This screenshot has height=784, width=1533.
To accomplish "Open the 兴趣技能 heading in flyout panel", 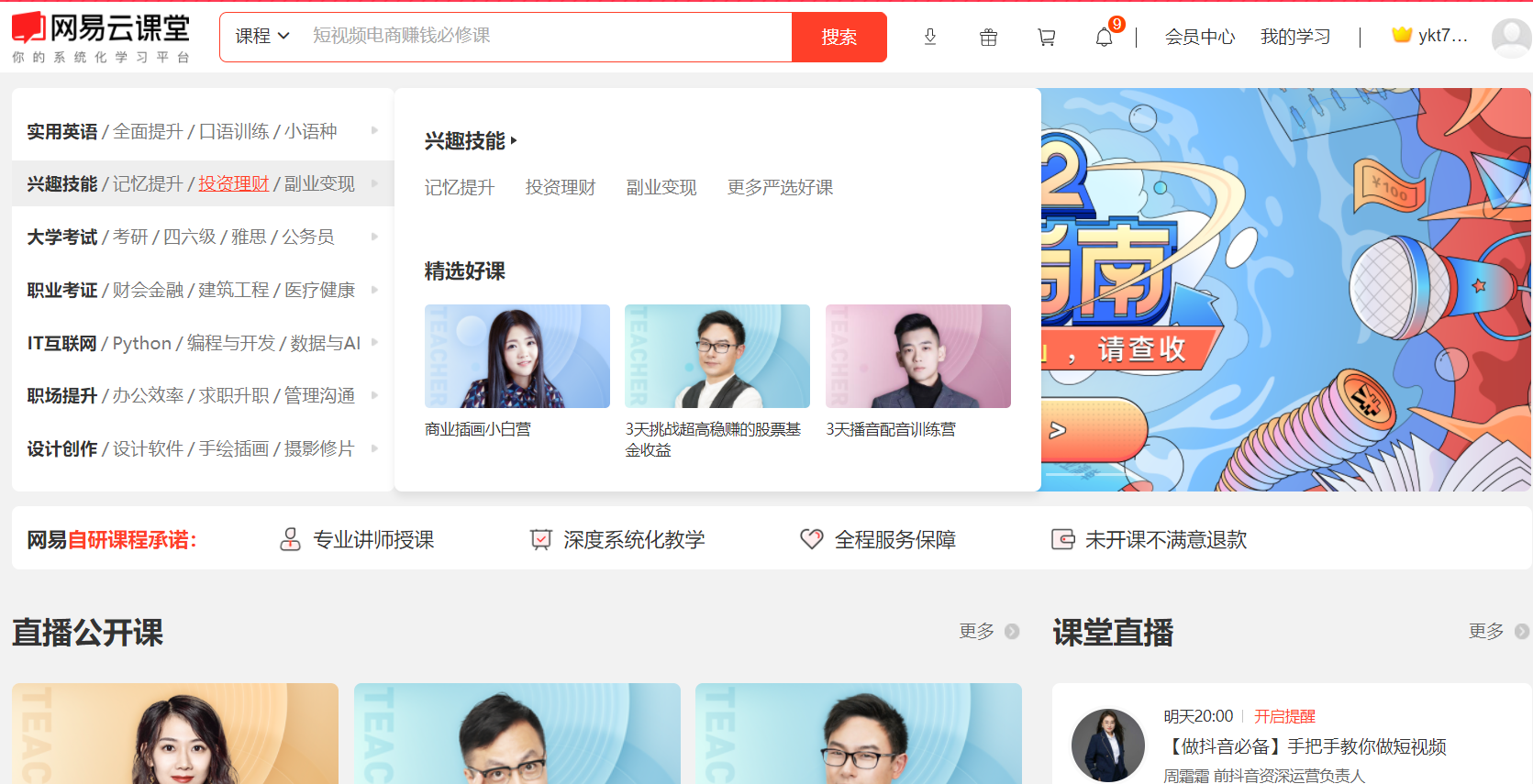I will click(471, 141).
